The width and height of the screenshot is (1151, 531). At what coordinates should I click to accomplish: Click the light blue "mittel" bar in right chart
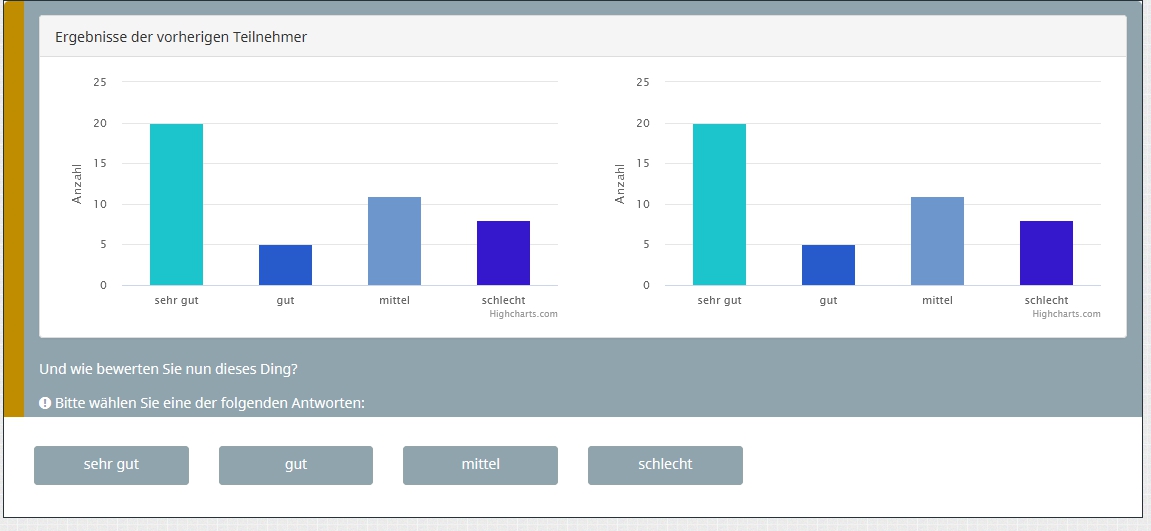coord(937,241)
